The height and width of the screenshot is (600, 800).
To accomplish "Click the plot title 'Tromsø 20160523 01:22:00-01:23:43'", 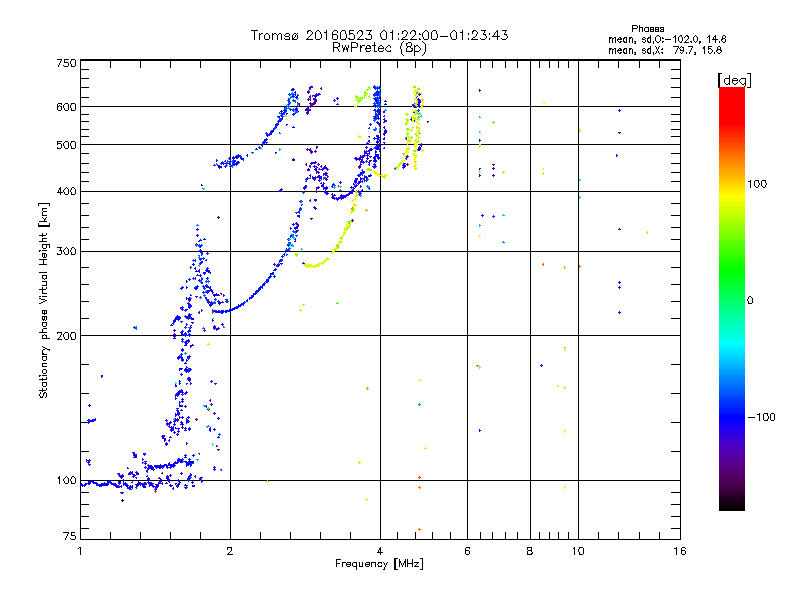I will click(379, 35).
